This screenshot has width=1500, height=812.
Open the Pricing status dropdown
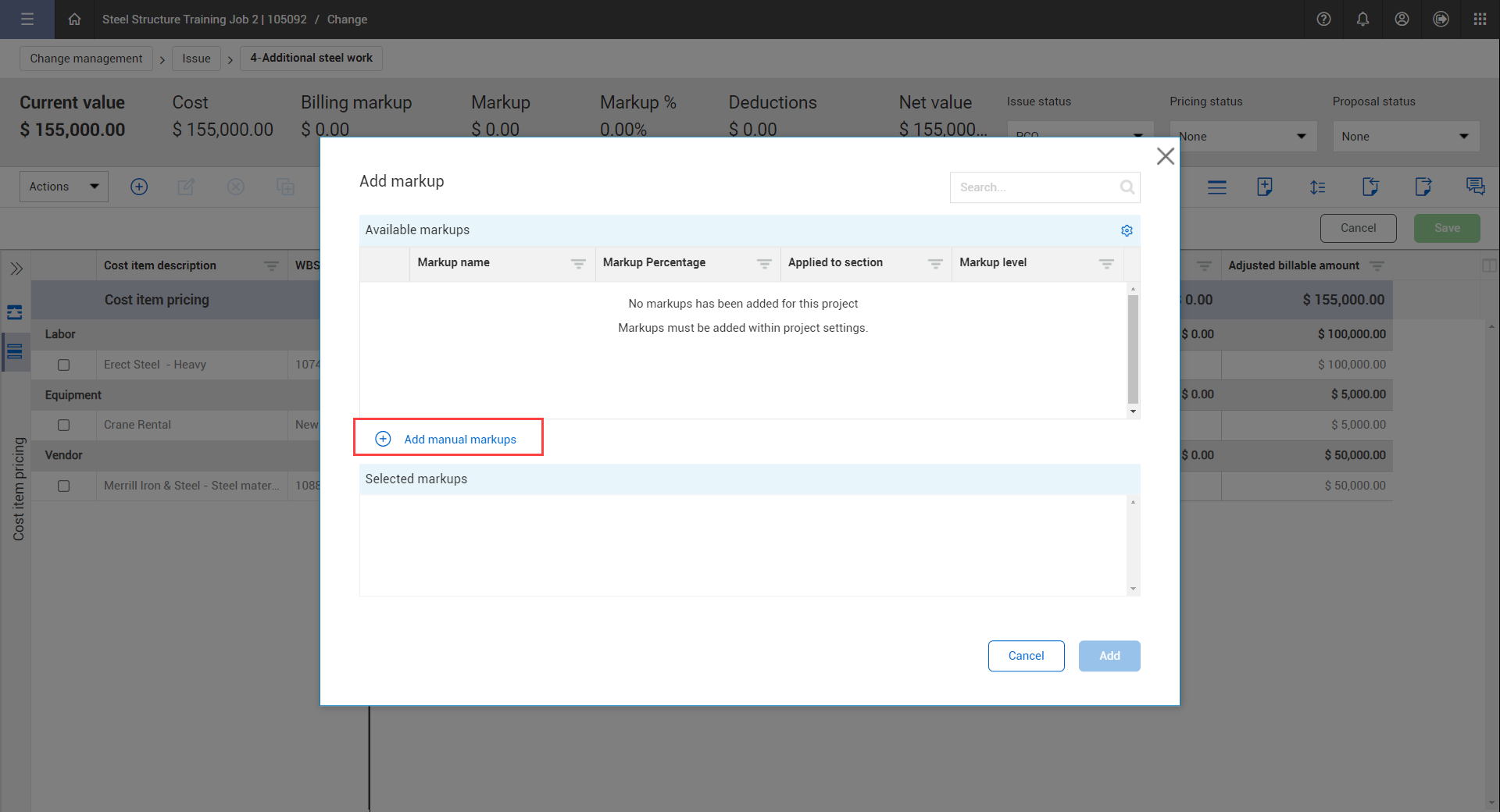pyautogui.click(x=1243, y=137)
